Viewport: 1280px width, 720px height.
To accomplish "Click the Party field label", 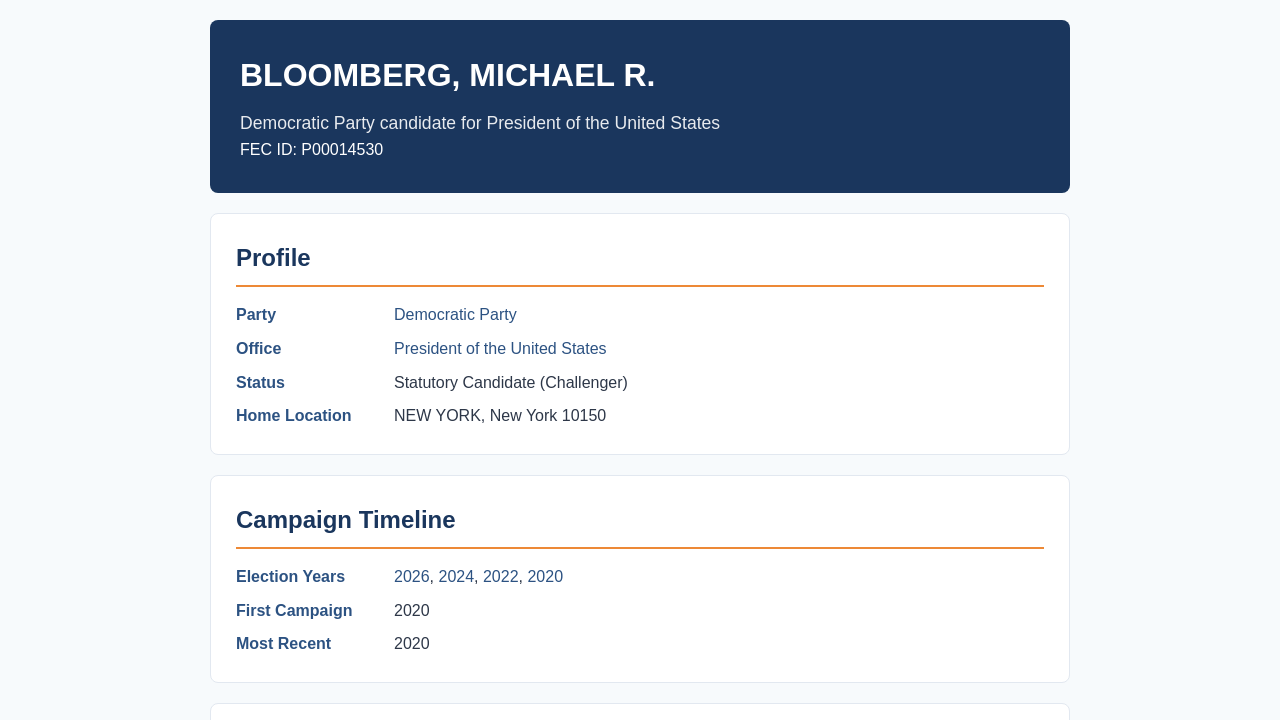I will click(256, 315).
